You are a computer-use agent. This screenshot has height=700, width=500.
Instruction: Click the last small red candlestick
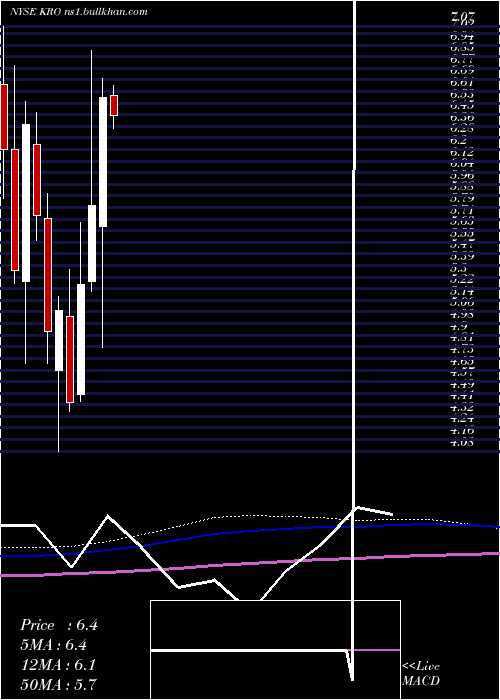point(114,105)
